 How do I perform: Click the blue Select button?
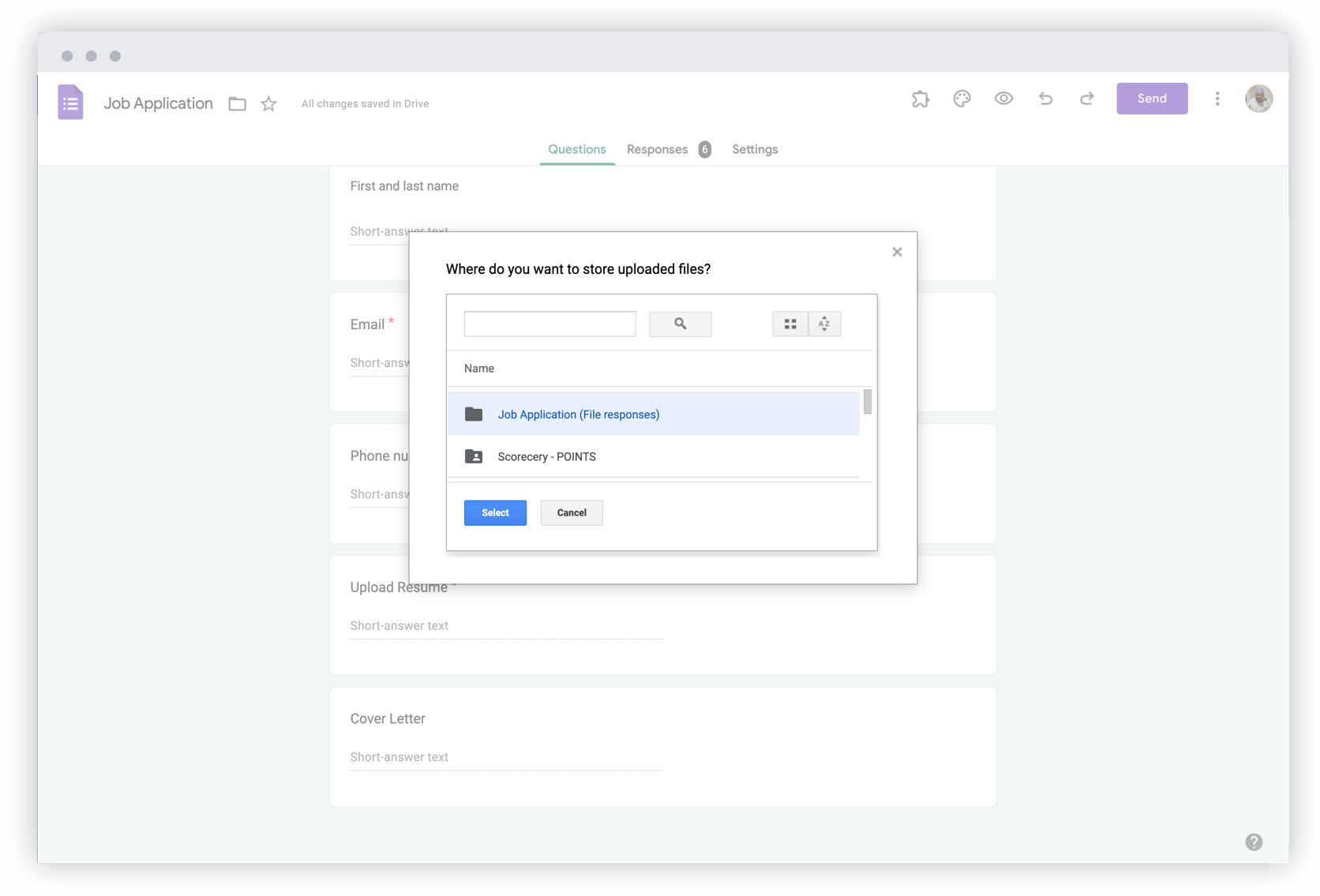(x=495, y=512)
